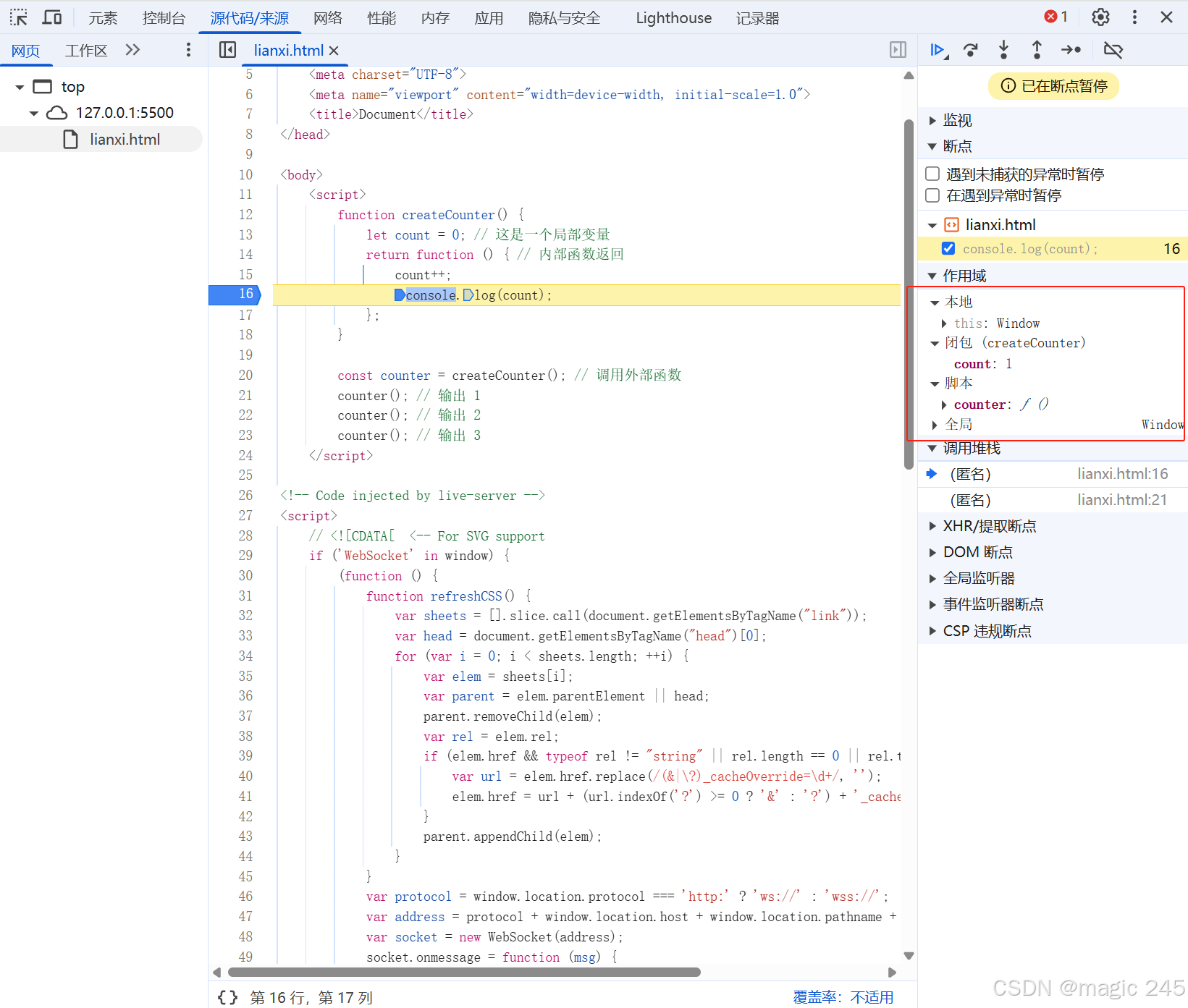Screen dimensions: 1188x1008
Task: Click the horizontal editor scrollbar thumb
Action: (464, 972)
